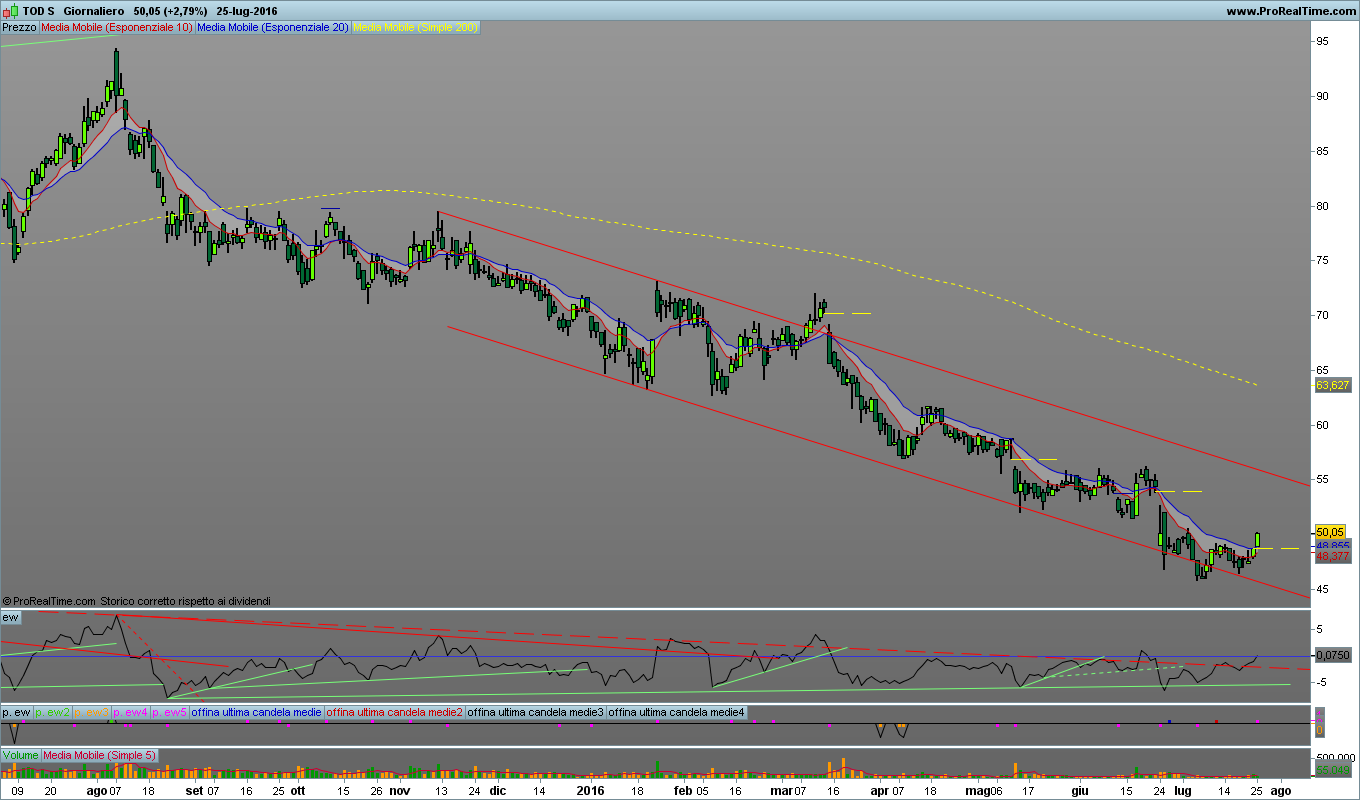Click ProRealTime.com dividend-adjusted history note
Screen dimensions: 1360x800
[x=136, y=601]
